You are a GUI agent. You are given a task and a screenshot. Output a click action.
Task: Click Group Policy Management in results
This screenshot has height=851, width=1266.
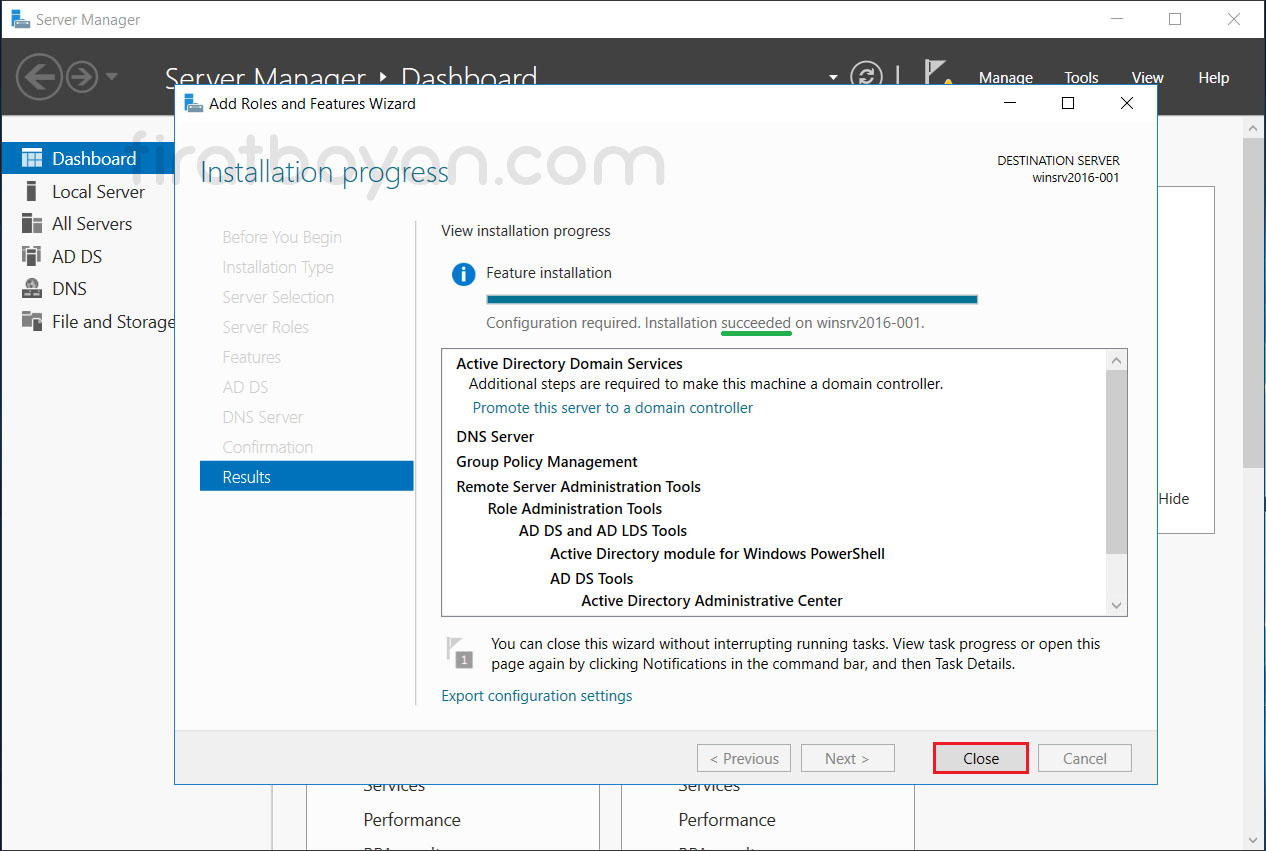(546, 462)
